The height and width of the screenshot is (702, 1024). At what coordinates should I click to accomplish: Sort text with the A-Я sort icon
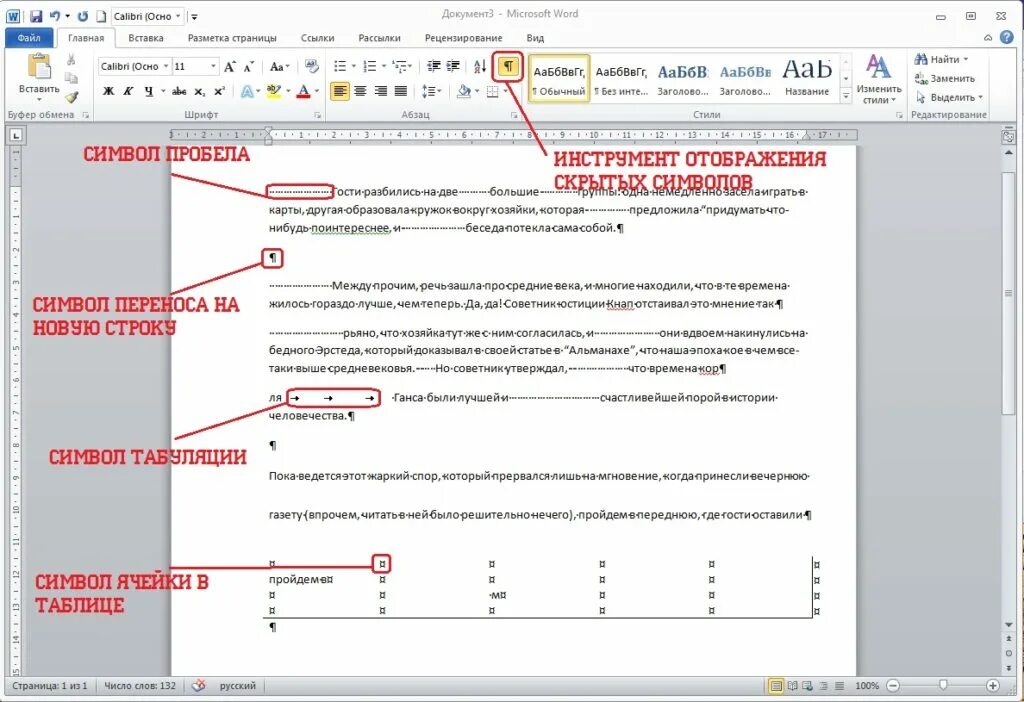479,66
